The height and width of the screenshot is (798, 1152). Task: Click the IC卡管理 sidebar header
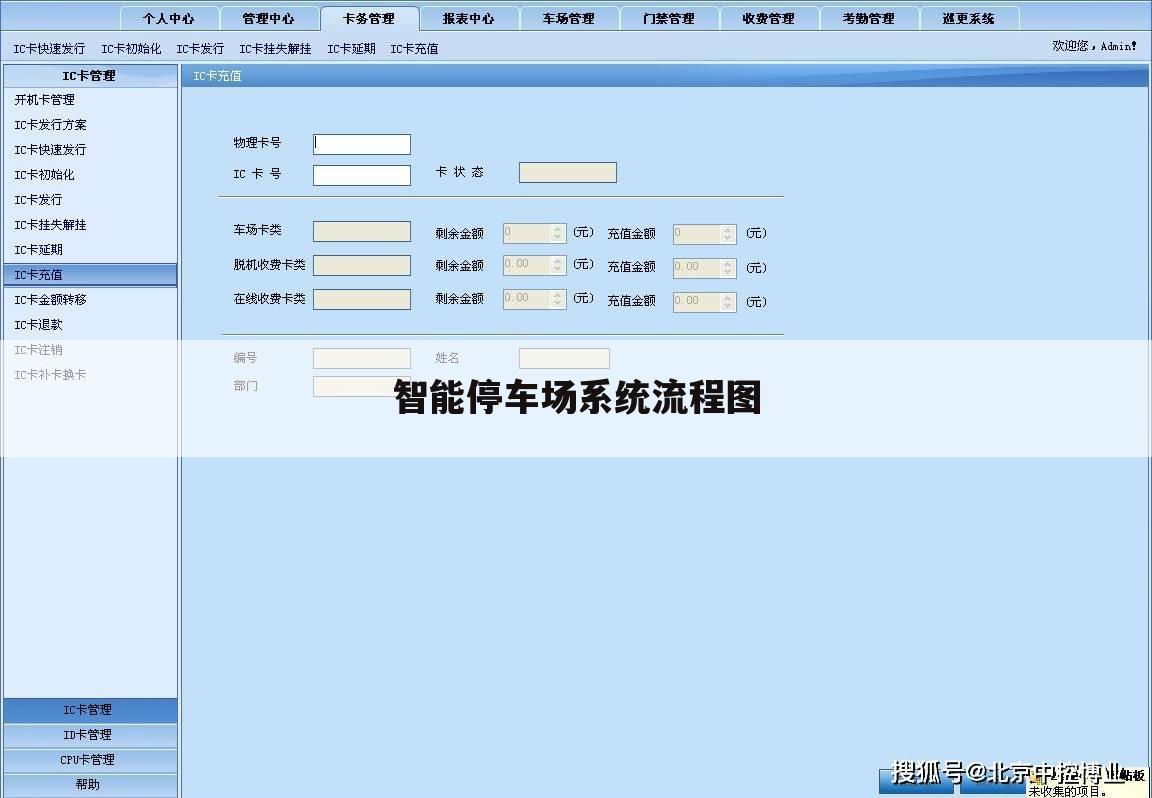pos(90,76)
